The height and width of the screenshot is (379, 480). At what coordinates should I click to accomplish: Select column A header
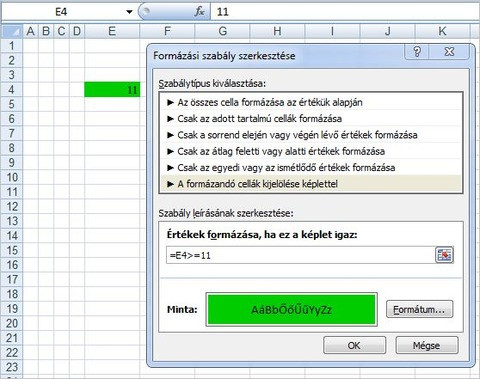tap(30, 31)
